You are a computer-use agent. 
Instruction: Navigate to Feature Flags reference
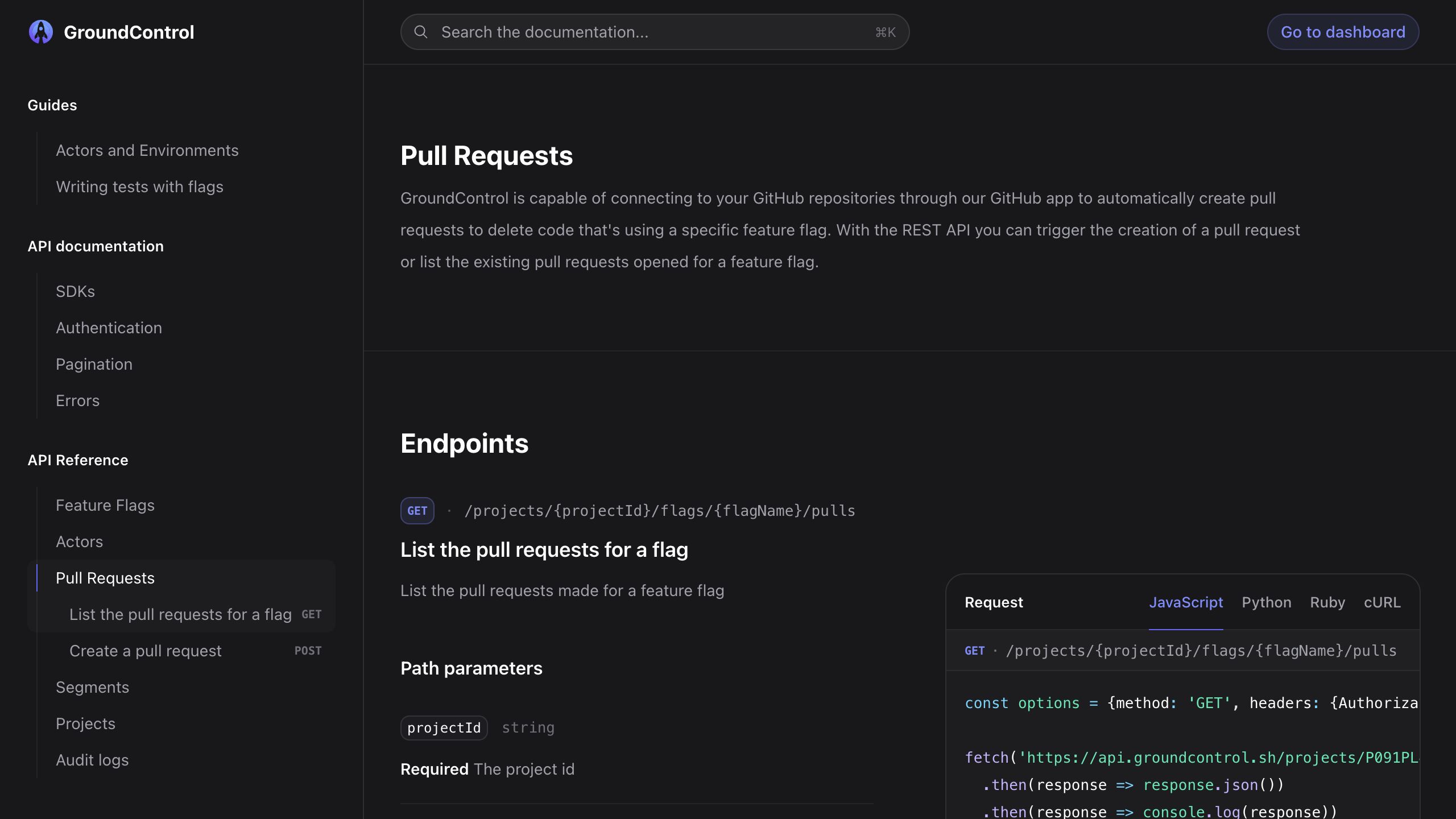click(105, 505)
